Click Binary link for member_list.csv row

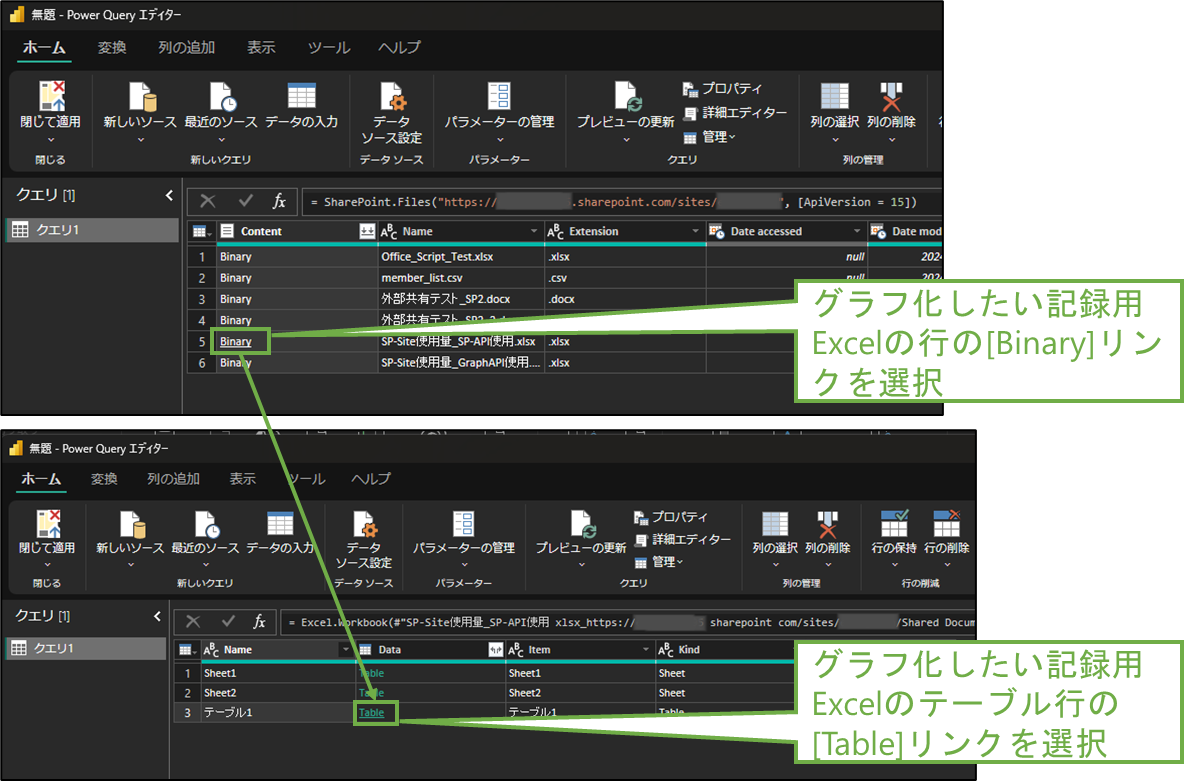[x=236, y=278]
